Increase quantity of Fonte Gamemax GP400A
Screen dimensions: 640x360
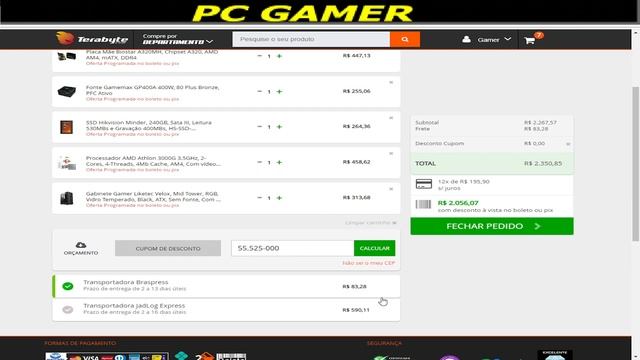279,91
